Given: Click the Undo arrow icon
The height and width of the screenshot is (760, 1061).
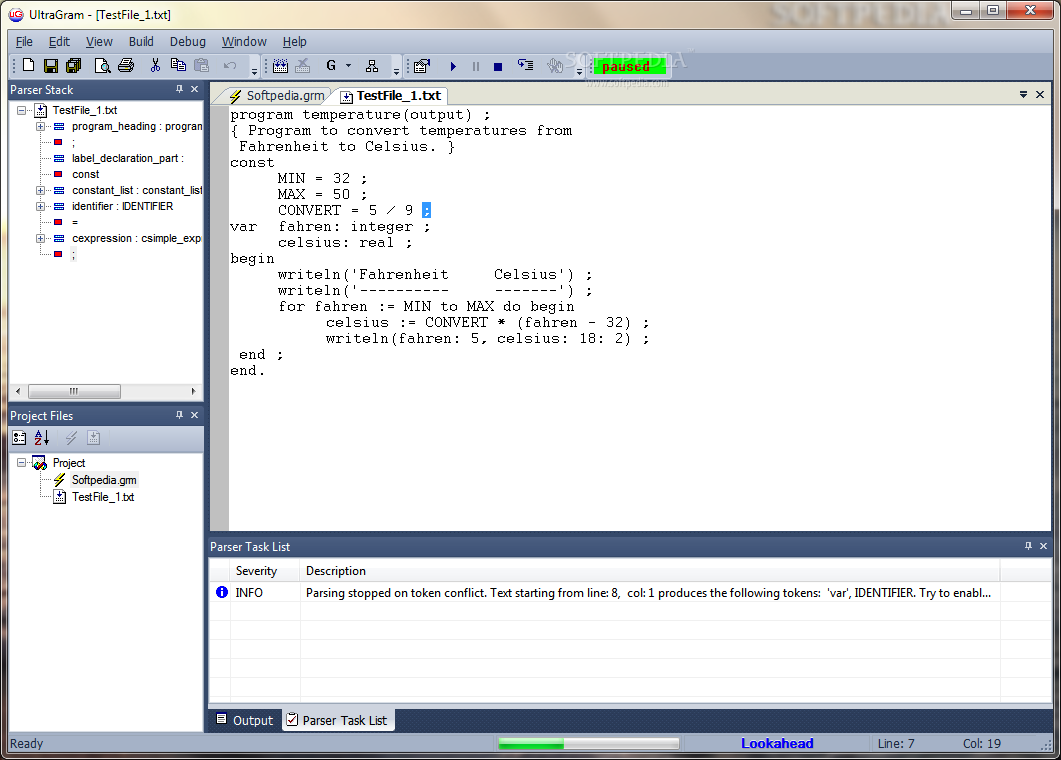Looking at the screenshot, I should pyautogui.click(x=230, y=66).
